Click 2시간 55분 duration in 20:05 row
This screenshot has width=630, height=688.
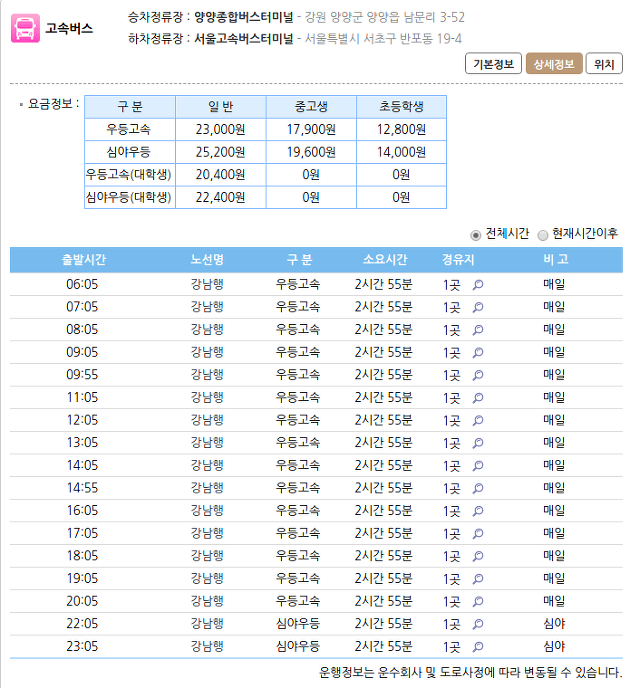(383, 601)
